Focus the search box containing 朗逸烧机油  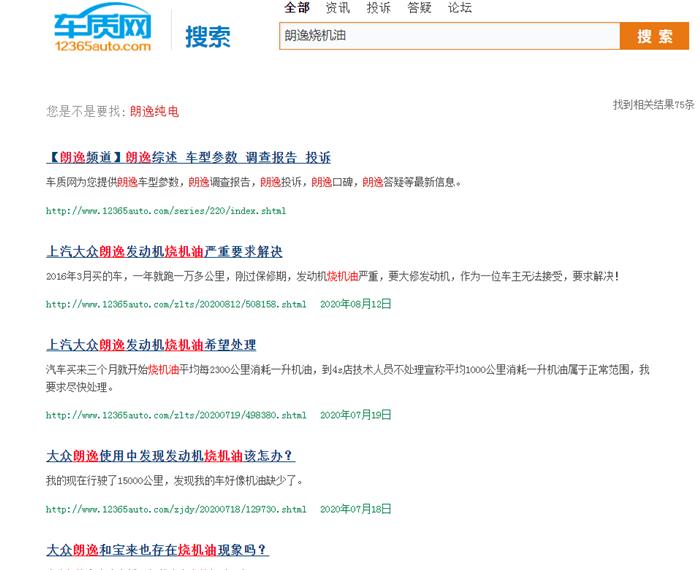coord(450,36)
